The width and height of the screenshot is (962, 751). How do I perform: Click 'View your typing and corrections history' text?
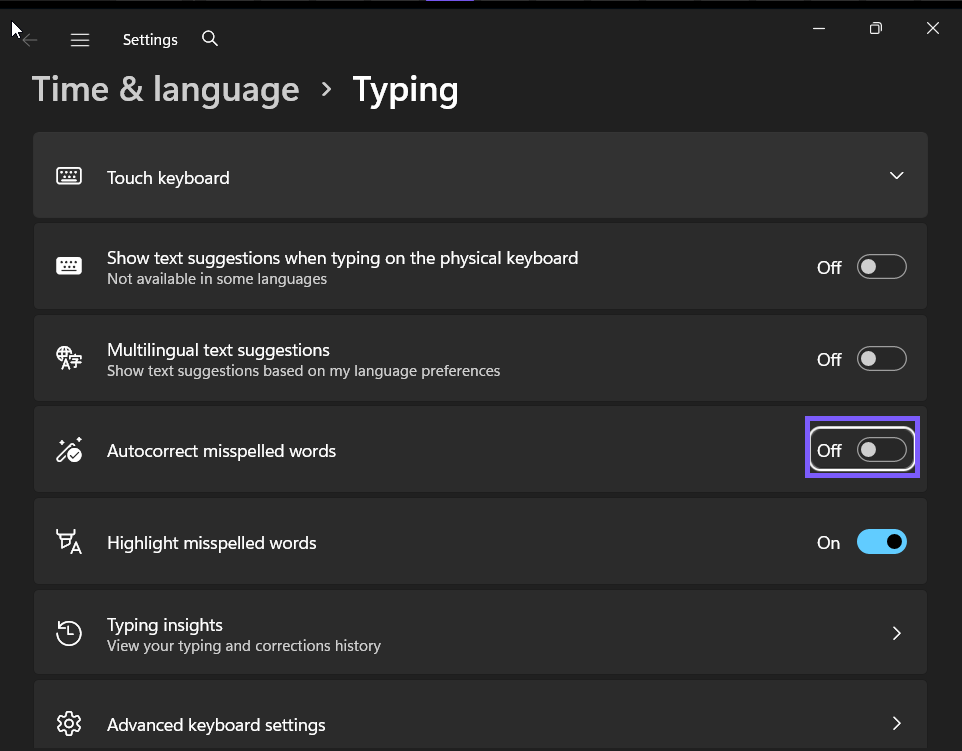pos(244,646)
